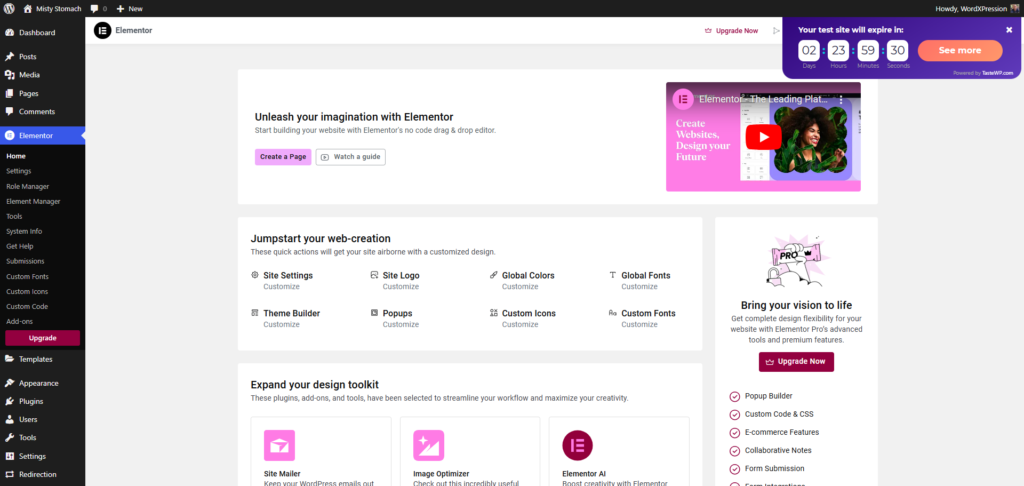Open the comments bubble in the admin bar

pyautogui.click(x=99, y=8)
